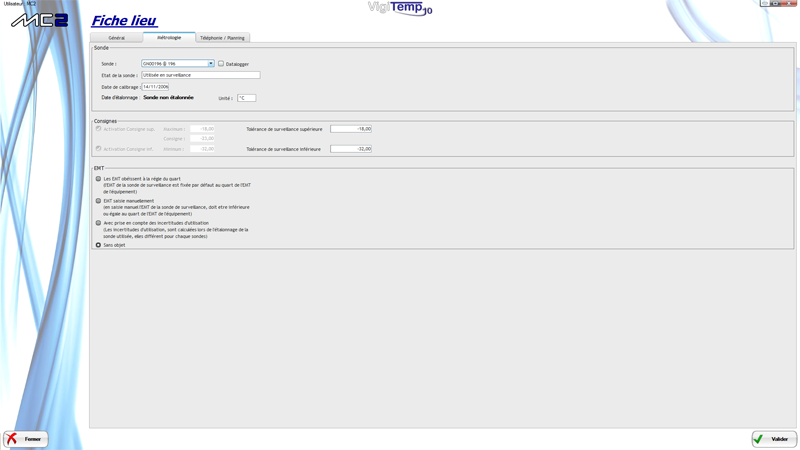
Task: Select the 'EMT saisie manuellement' option
Action: click(98, 201)
